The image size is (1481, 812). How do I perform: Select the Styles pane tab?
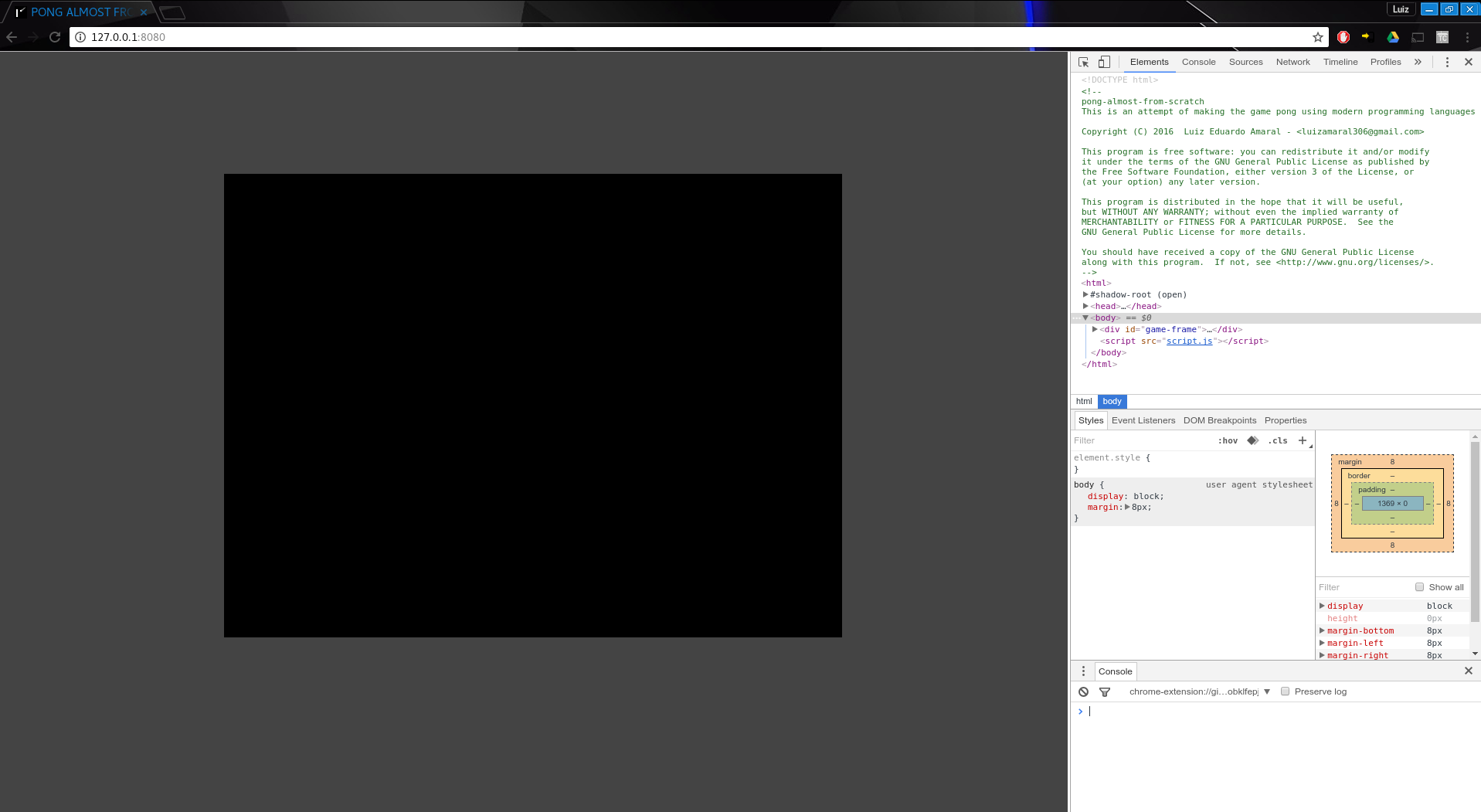point(1091,420)
